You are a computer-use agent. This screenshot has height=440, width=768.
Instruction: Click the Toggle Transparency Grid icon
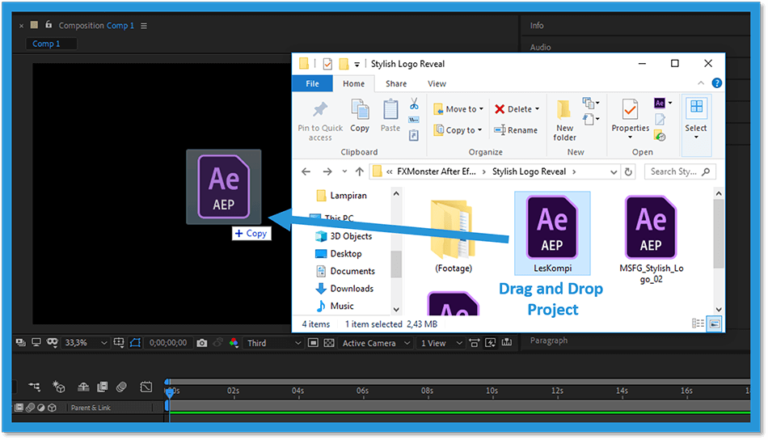tap(329, 343)
